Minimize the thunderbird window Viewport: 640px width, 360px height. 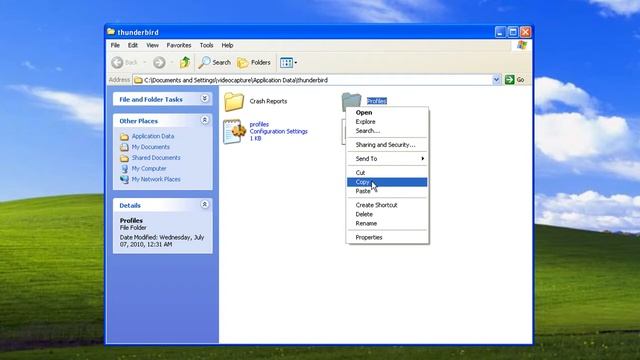[x=500, y=32]
